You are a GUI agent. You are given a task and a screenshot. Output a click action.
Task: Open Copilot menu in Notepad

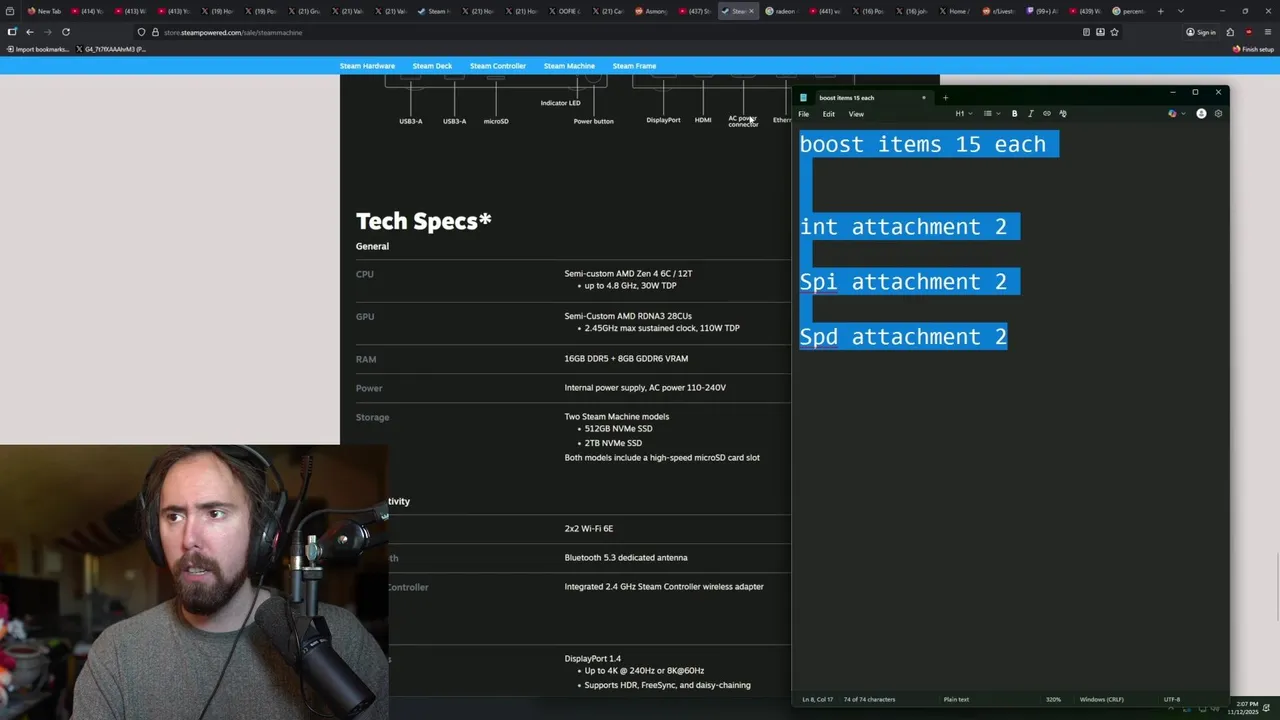click(x=1177, y=114)
